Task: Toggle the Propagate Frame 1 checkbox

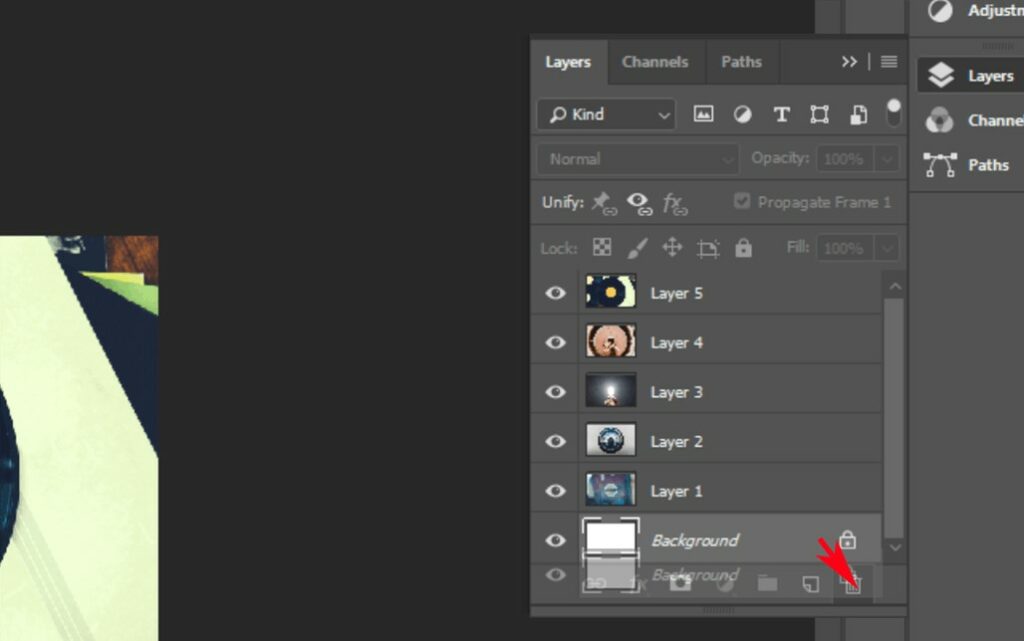Action: (x=742, y=202)
